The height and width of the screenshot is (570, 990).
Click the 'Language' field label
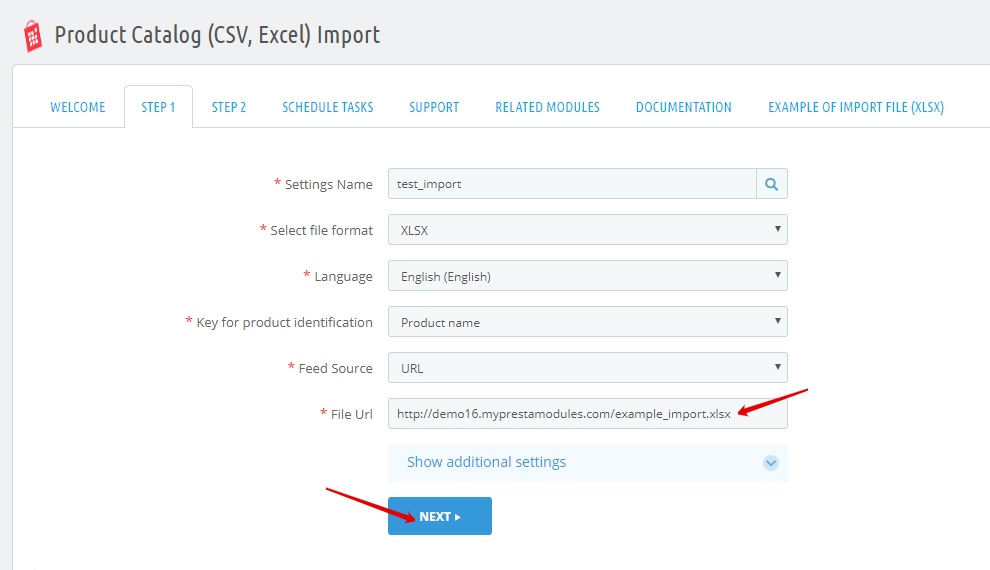343,276
